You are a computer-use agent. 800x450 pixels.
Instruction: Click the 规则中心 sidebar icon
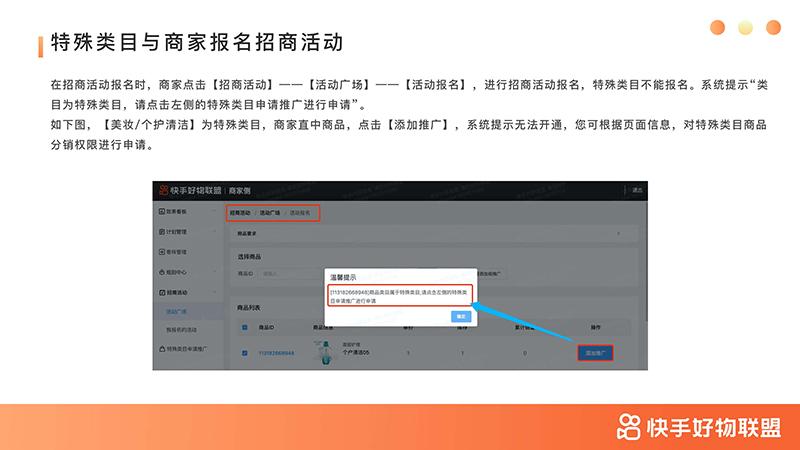[x=161, y=271]
